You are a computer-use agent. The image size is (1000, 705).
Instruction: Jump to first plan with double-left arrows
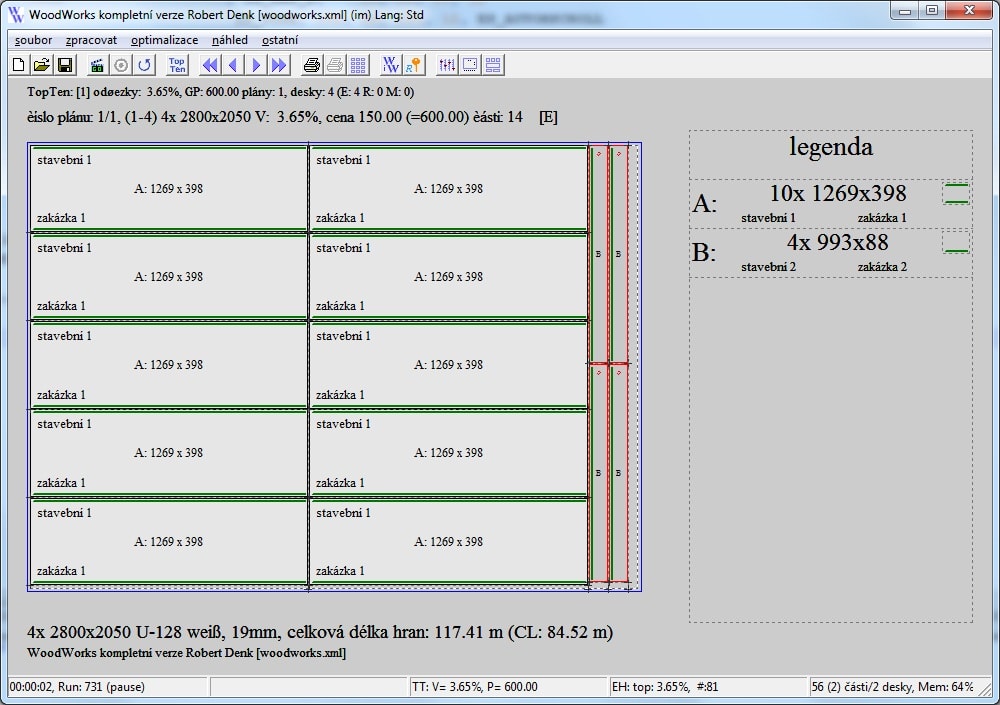pos(210,64)
